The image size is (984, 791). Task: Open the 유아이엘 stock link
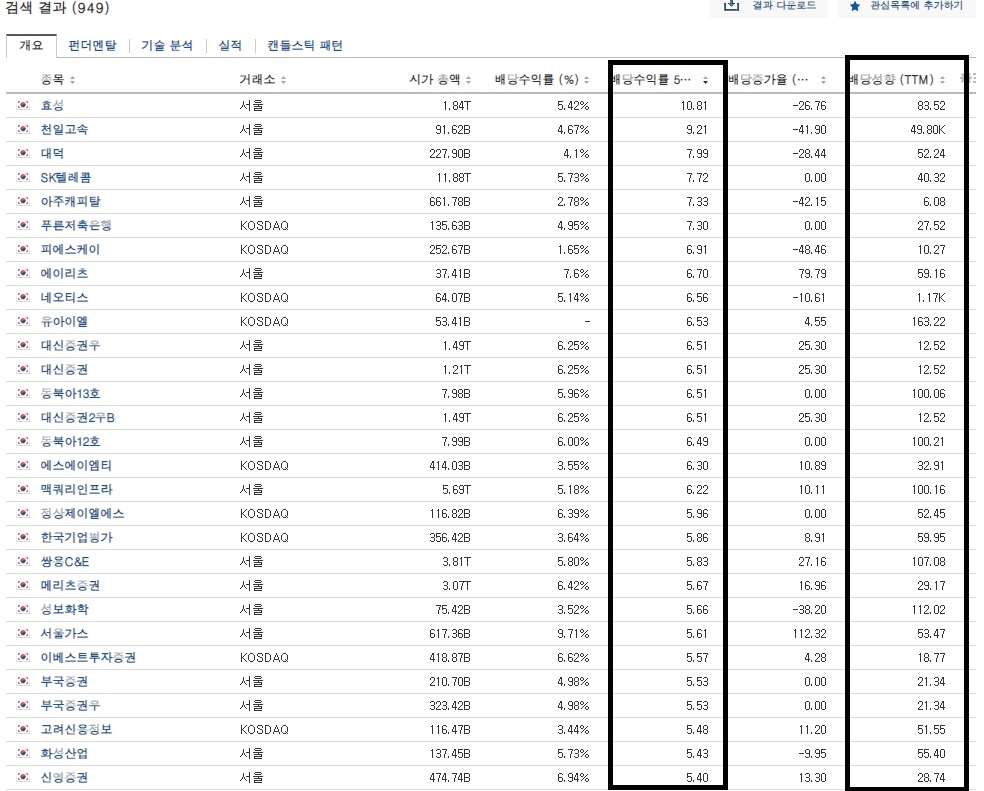click(x=64, y=321)
